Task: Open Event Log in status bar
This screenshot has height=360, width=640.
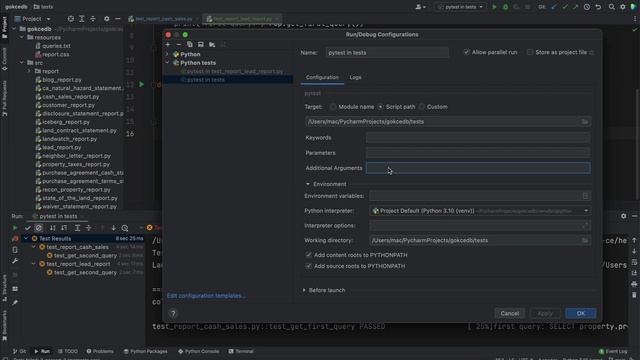Action: [613, 351]
